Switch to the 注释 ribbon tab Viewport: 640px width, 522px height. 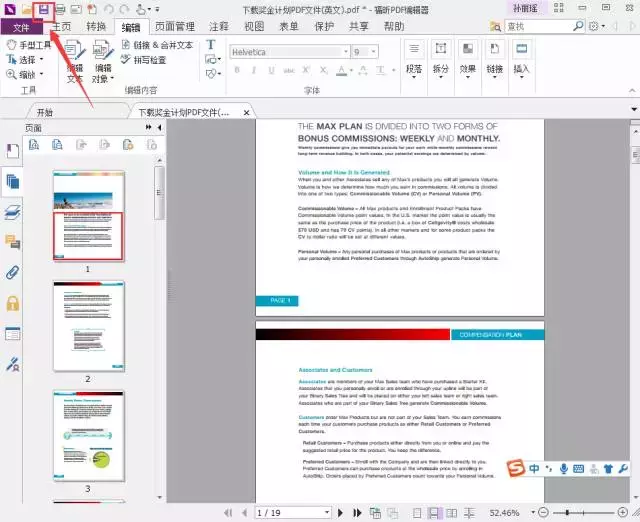tap(219, 27)
